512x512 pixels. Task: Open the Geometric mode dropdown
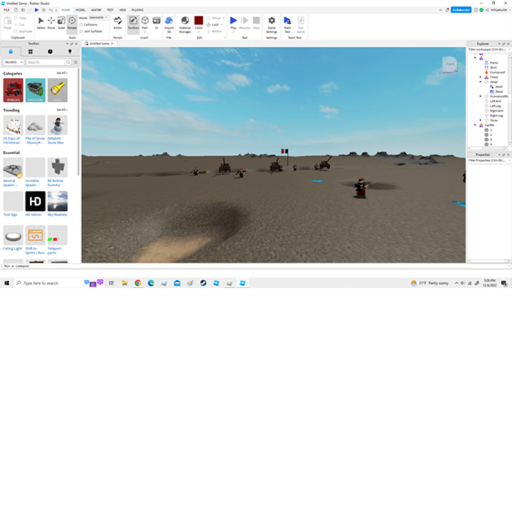tap(98, 18)
